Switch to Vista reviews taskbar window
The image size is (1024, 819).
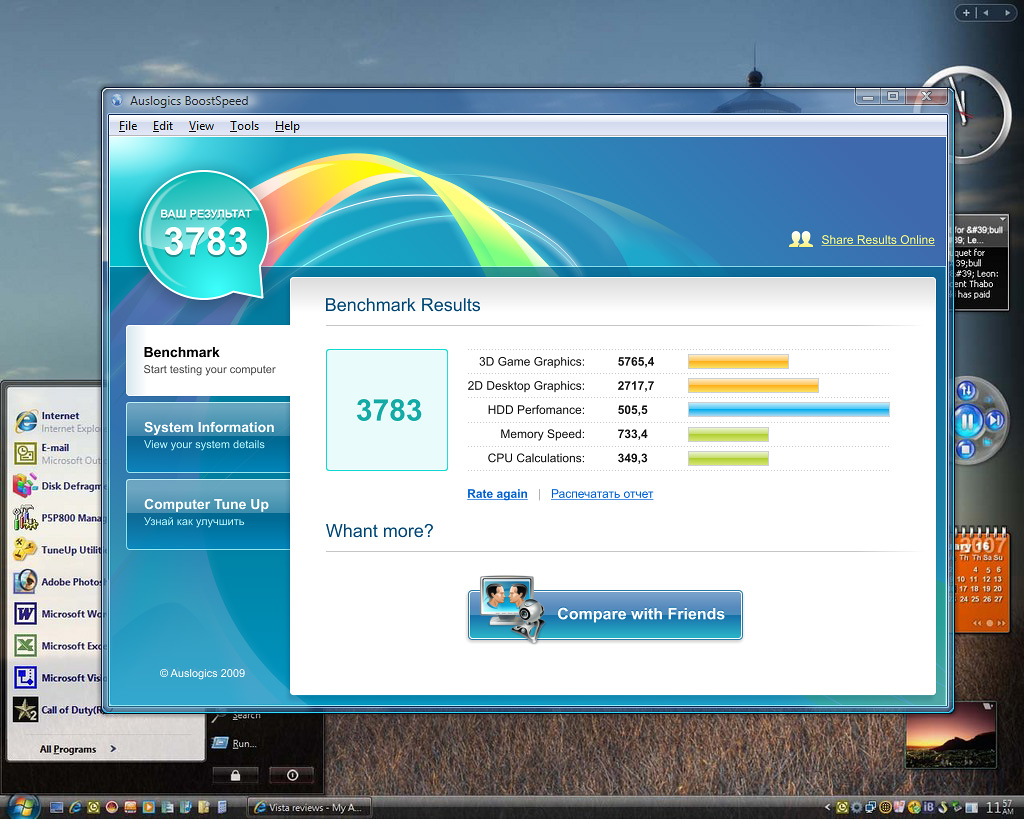click(x=310, y=807)
